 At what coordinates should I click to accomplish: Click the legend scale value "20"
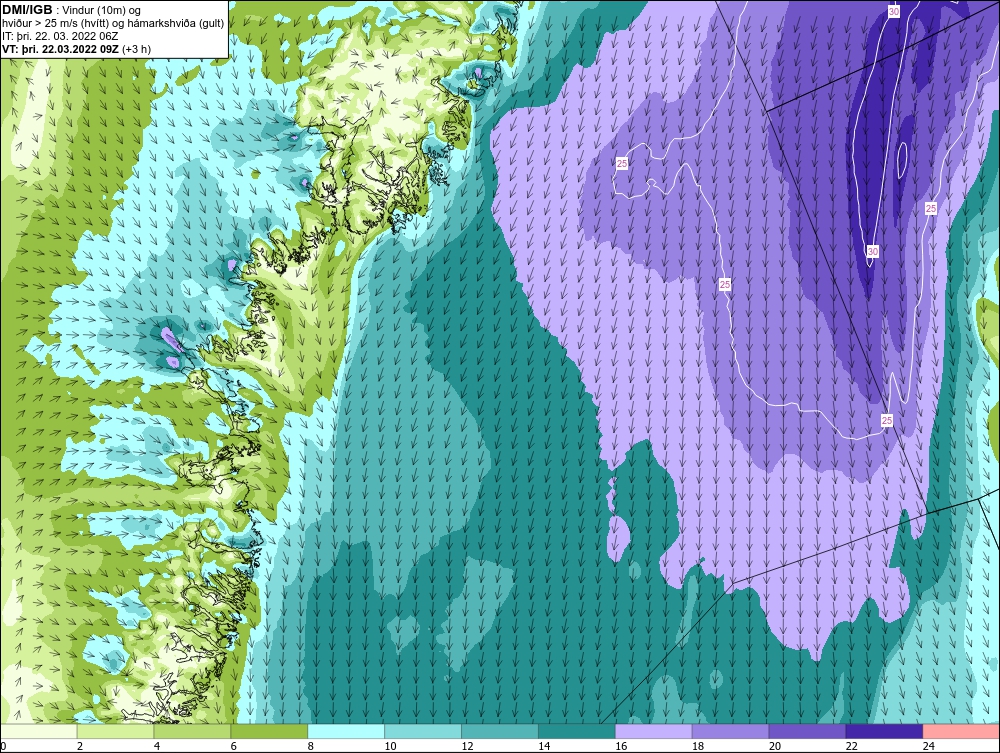click(775, 746)
